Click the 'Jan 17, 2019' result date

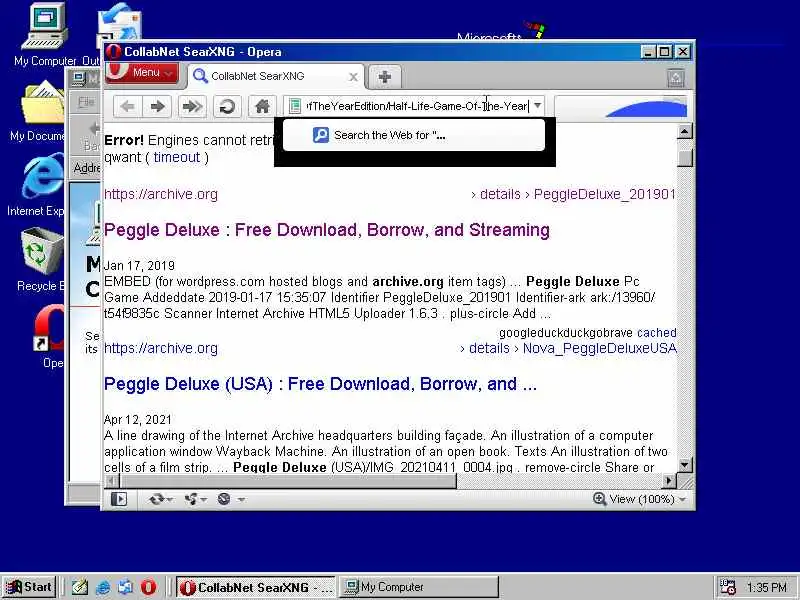tap(139, 265)
